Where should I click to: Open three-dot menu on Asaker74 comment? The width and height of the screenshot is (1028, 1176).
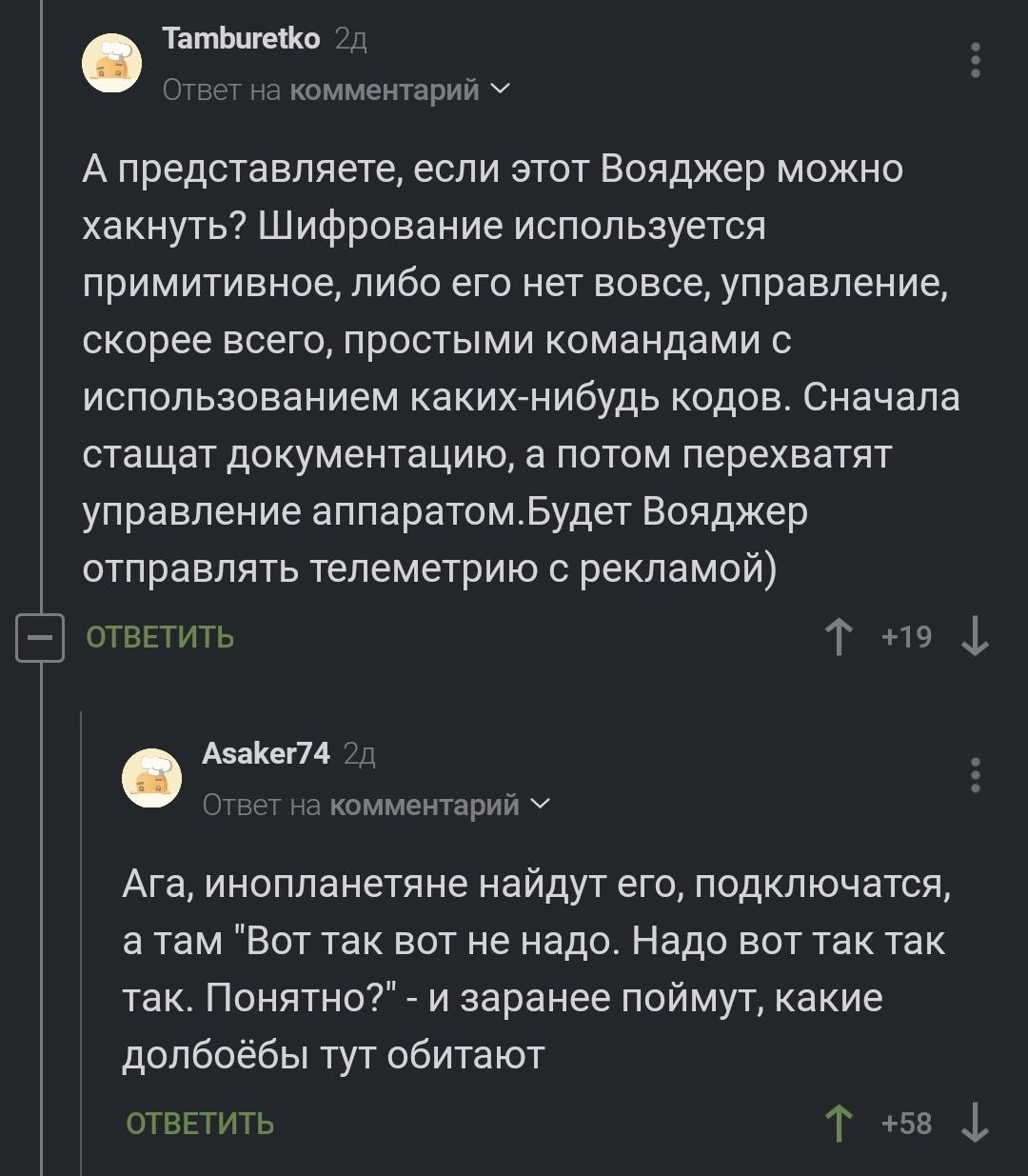975,775
